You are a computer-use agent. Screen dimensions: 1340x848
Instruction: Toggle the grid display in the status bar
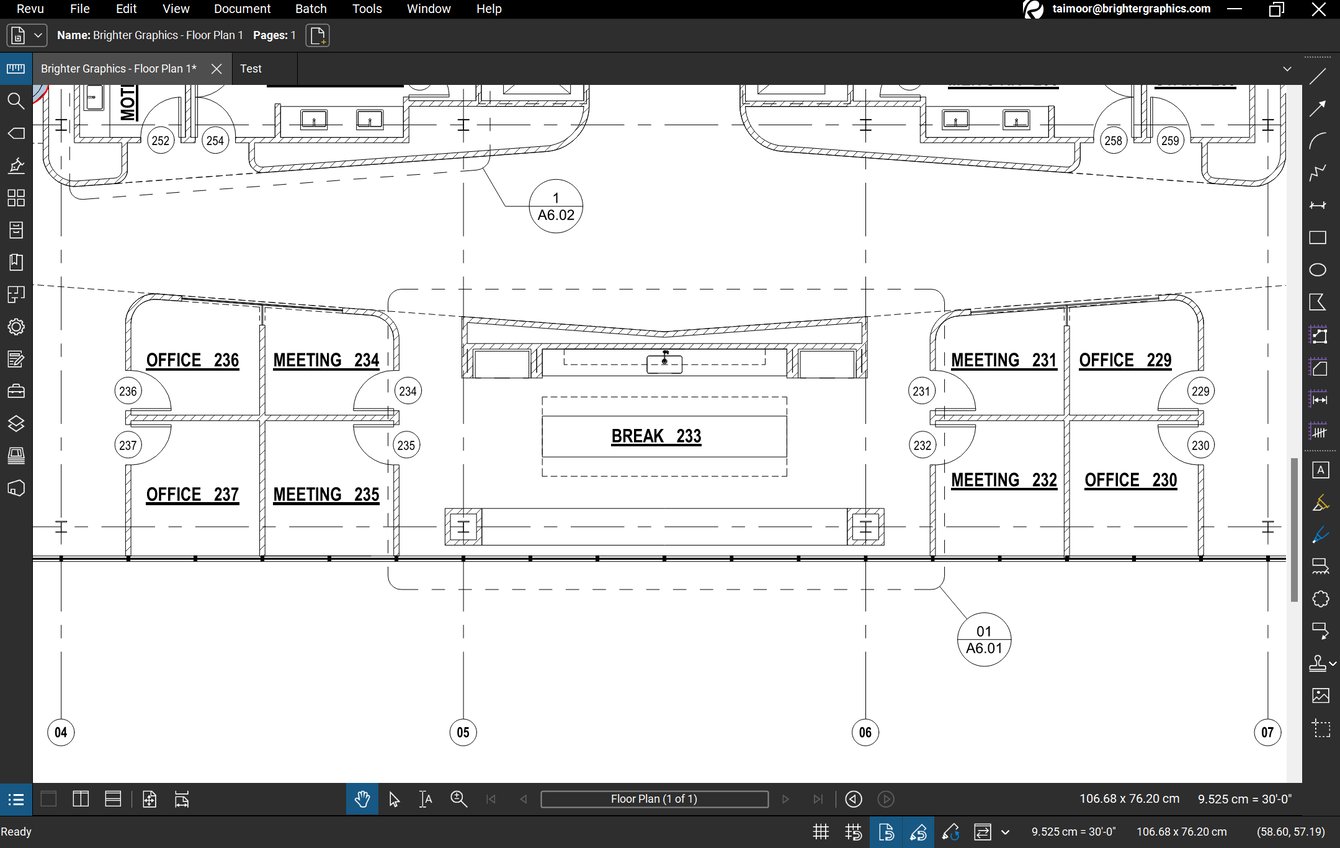pos(820,831)
